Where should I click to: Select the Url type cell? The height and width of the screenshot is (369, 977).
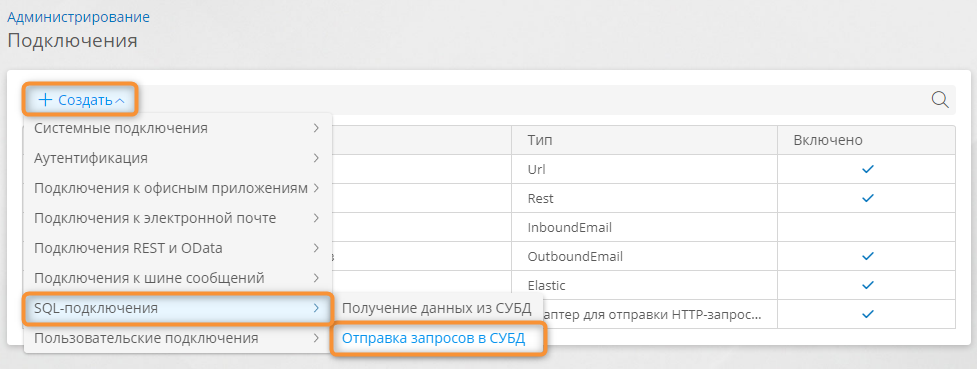pyautogui.click(x=644, y=169)
